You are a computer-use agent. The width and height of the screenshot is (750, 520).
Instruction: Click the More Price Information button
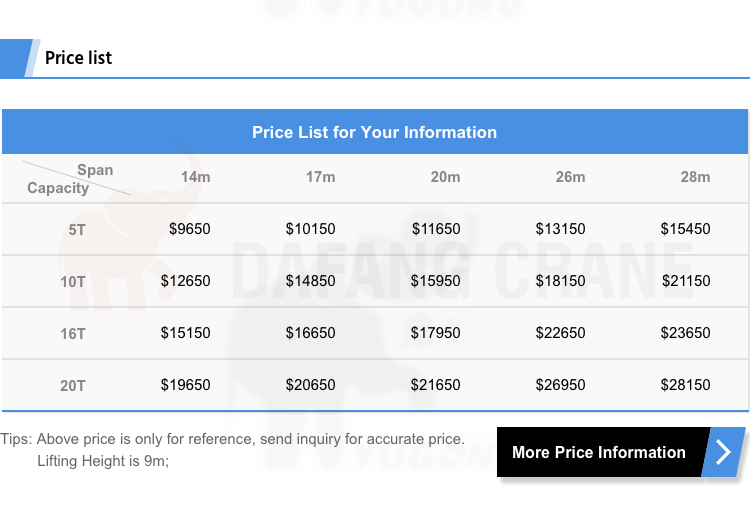(x=621, y=452)
